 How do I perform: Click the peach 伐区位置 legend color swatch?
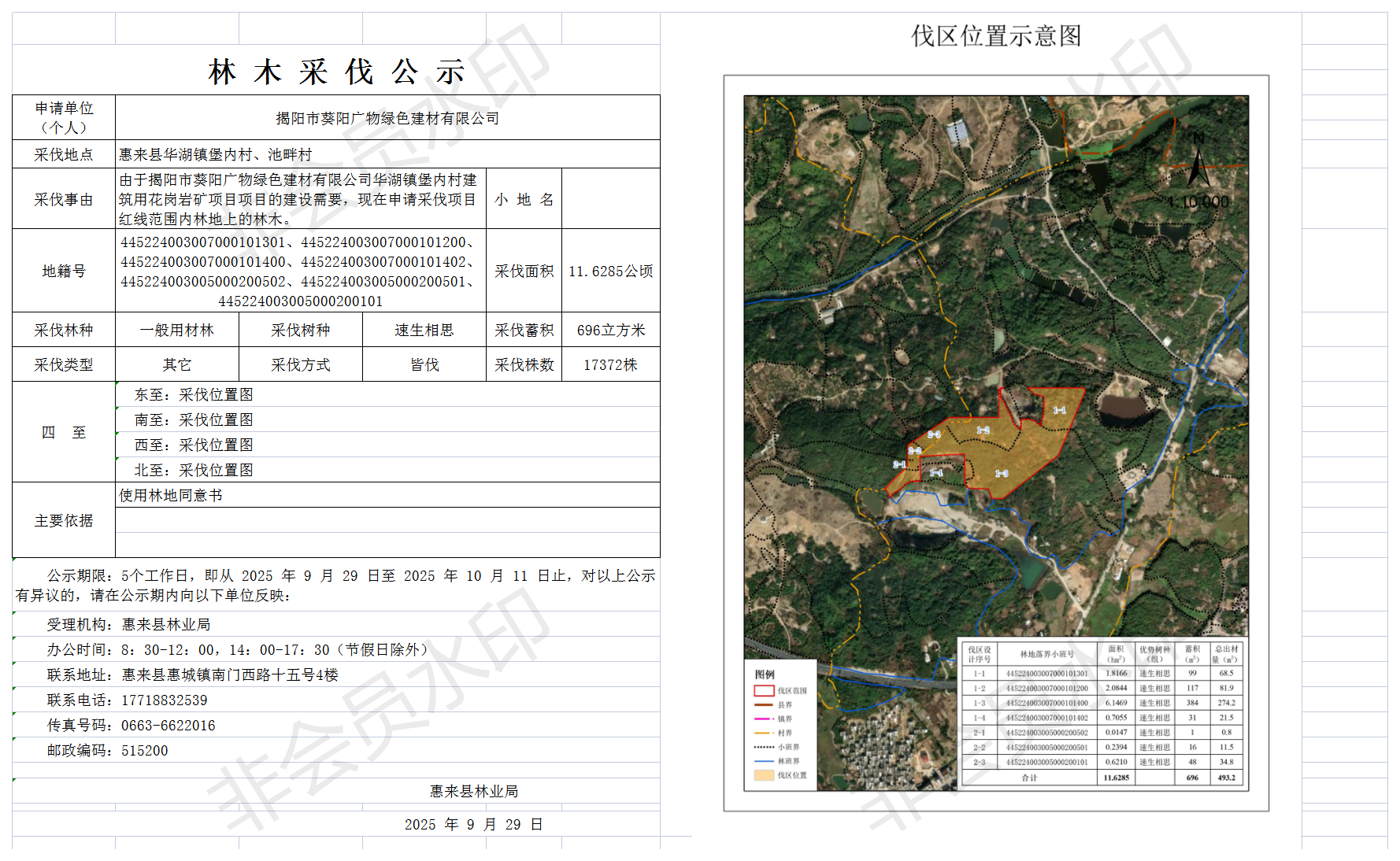764,776
